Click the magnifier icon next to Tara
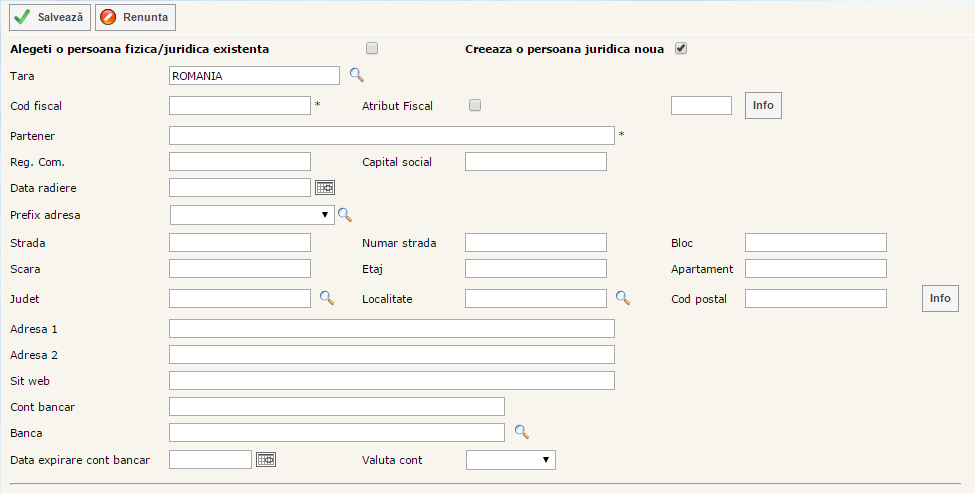This screenshot has height=493, width=975. coord(356,75)
